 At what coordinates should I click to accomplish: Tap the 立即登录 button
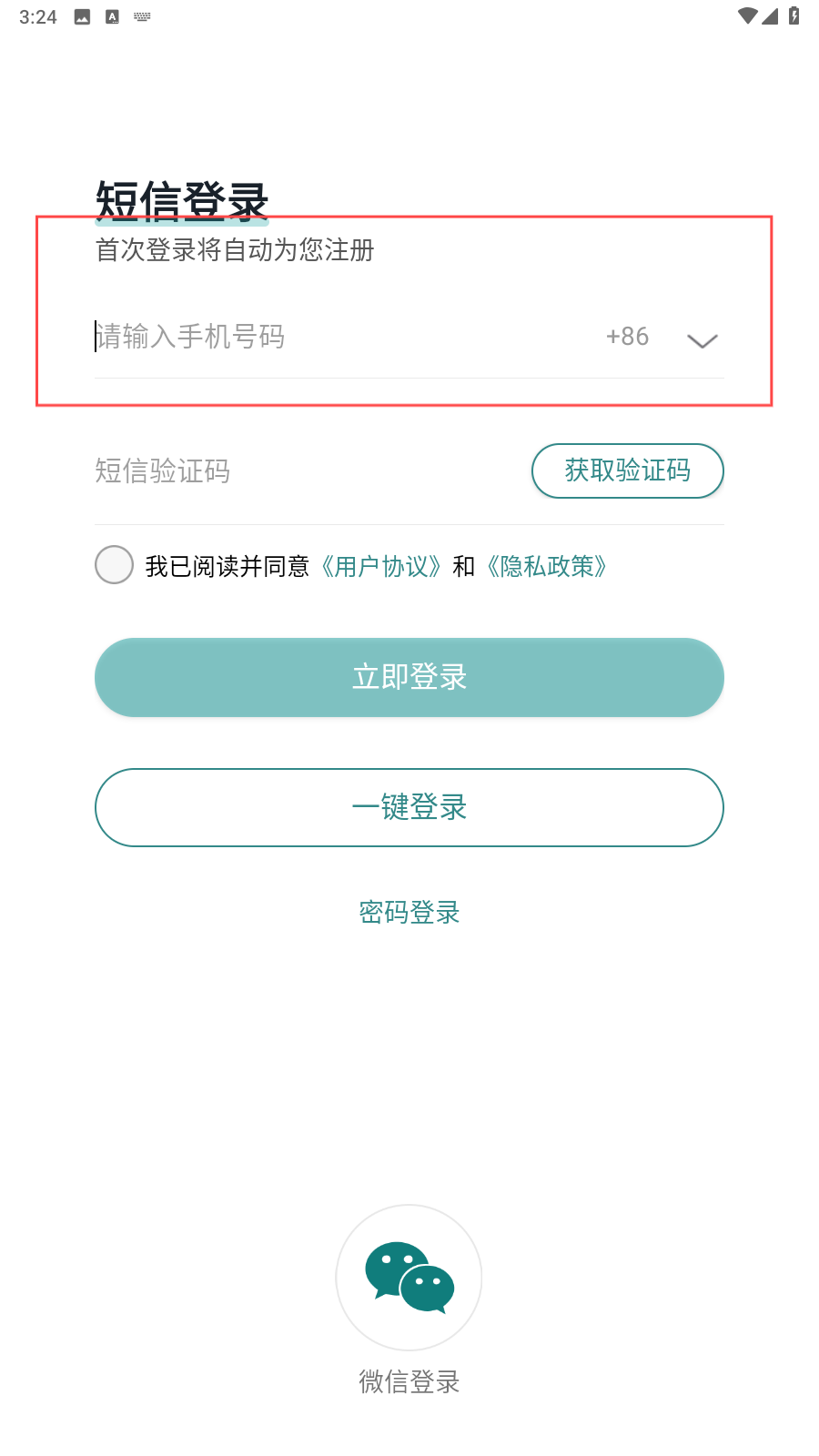[409, 677]
